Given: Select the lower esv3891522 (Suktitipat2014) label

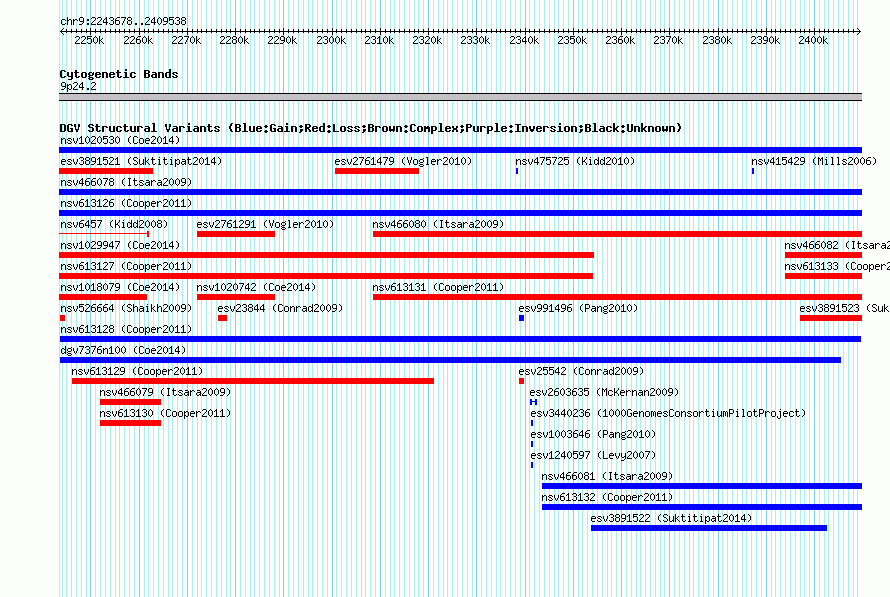Looking at the screenshot, I should point(671,518).
